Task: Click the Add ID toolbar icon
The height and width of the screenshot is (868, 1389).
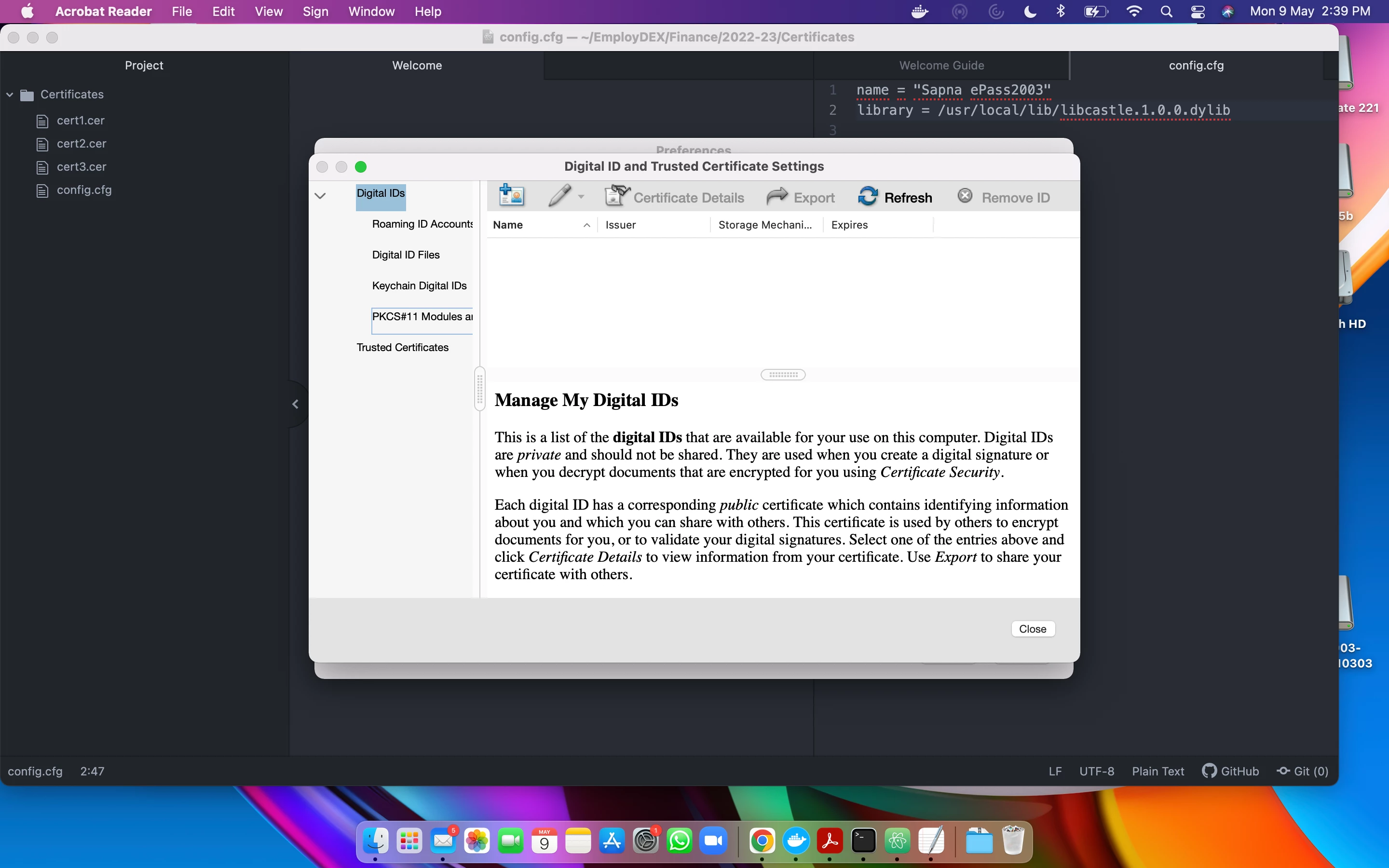Action: (x=511, y=196)
